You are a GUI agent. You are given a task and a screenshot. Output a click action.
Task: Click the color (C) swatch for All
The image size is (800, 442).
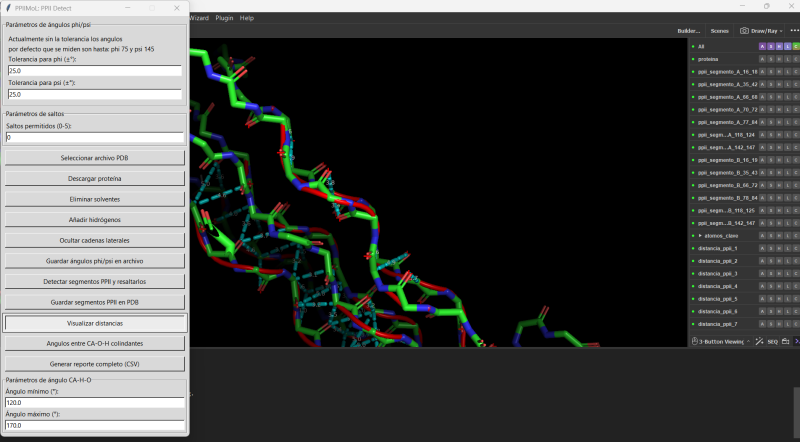[796, 46]
